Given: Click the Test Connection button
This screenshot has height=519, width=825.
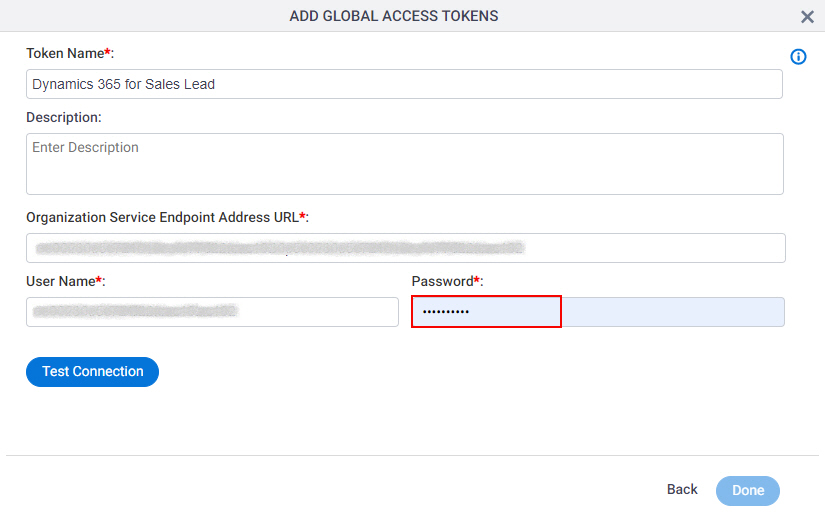Looking at the screenshot, I should coord(93,372).
